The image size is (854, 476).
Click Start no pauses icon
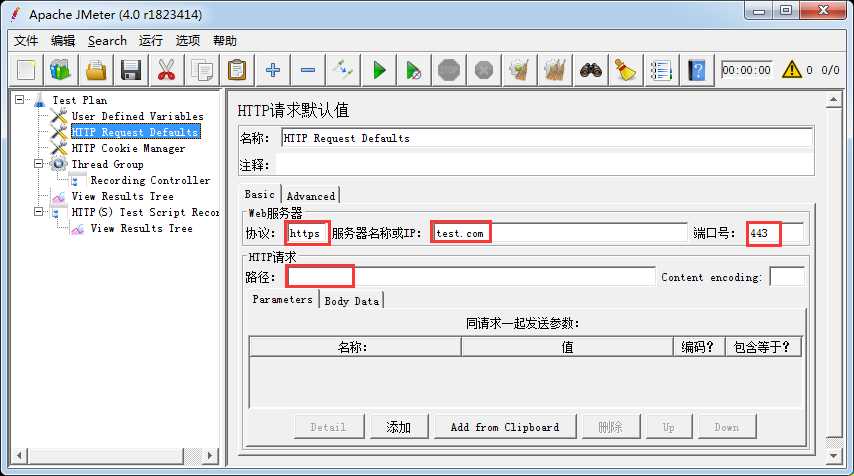click(414, 70)
